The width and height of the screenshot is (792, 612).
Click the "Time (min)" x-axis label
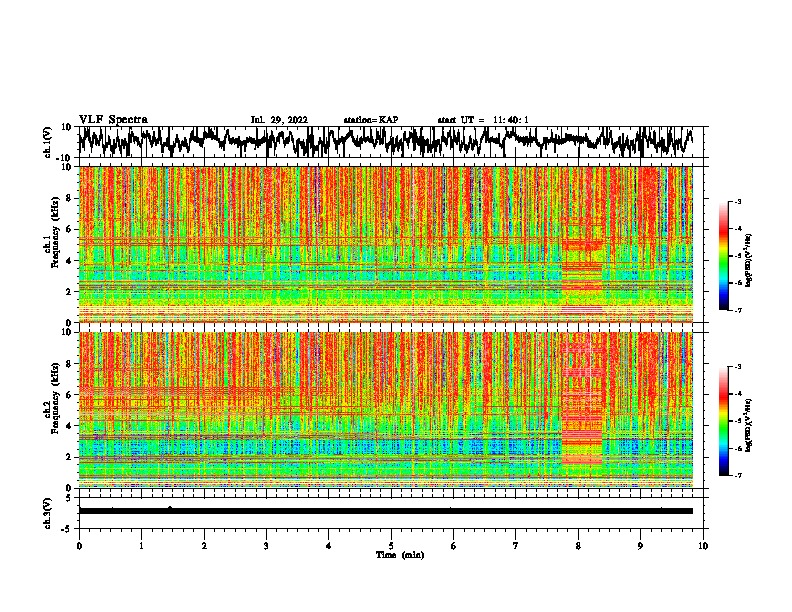(400, 555)
